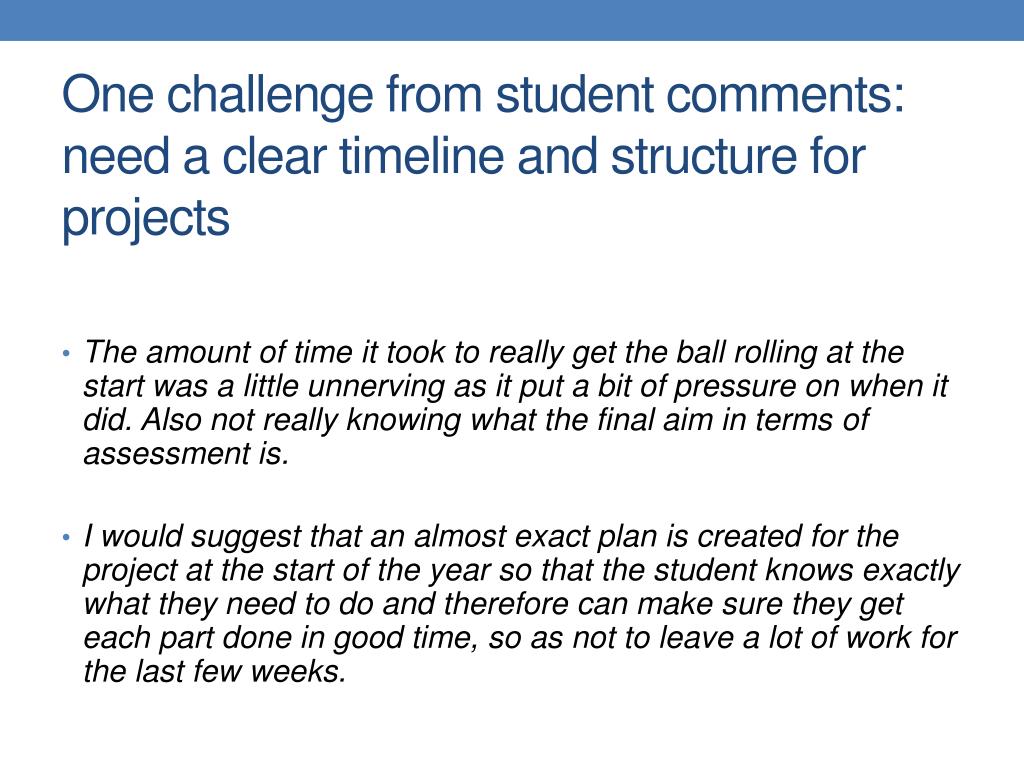Viewport: 1024px width, 768px height.
Task: Click the final line "the last few weeks."
Action: [x=215, y=673]
